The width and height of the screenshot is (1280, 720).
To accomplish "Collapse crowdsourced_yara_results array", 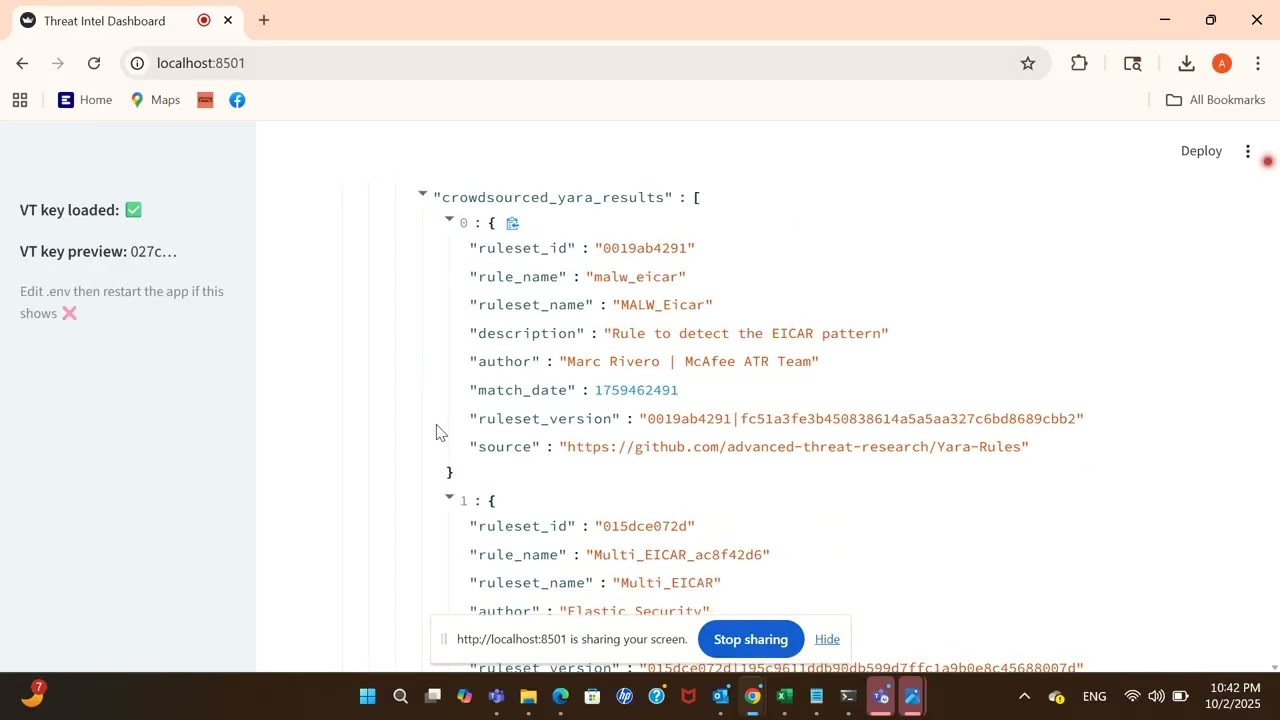I will tap(423, 194).
